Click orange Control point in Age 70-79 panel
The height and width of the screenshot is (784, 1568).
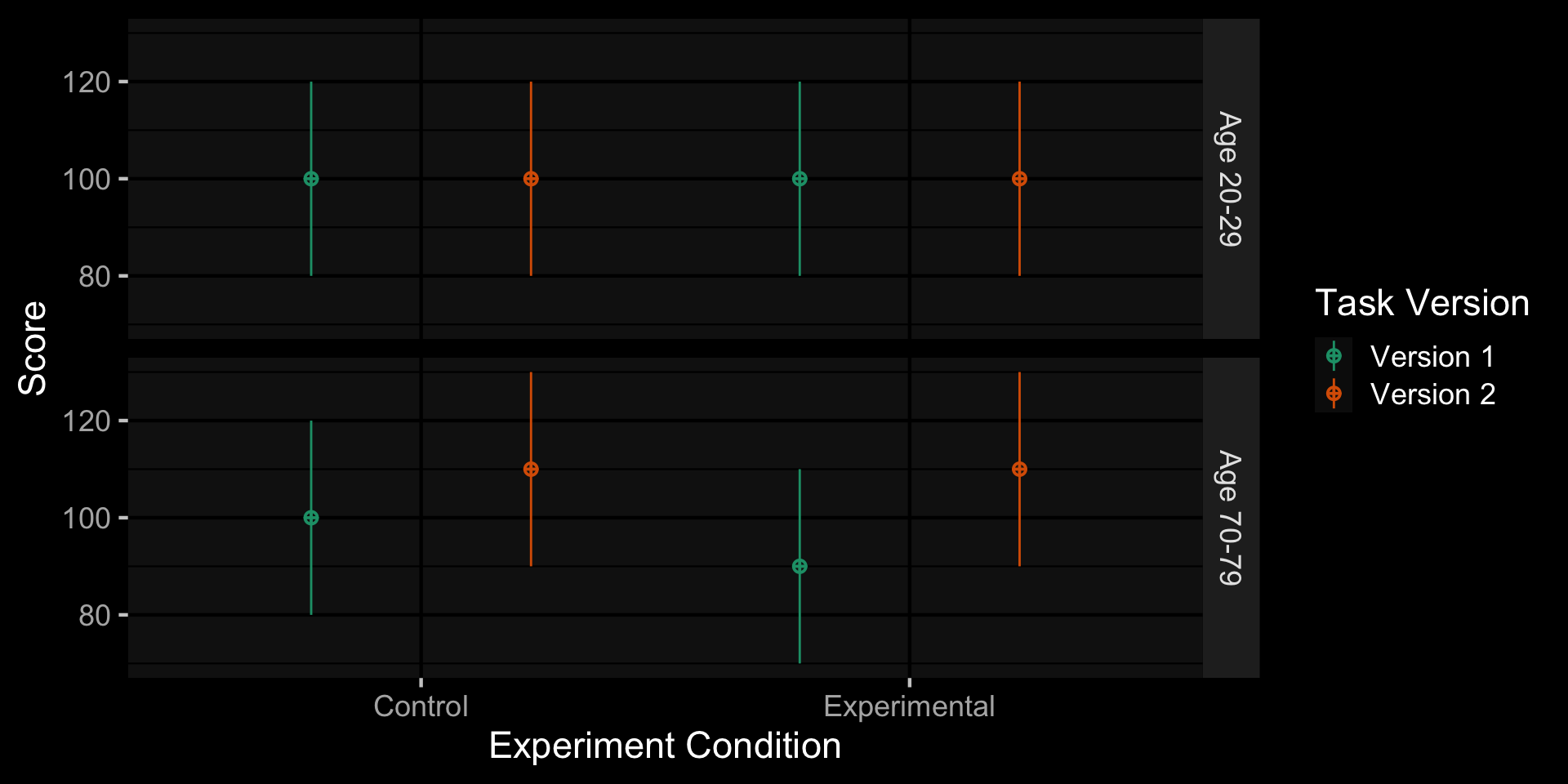click(x=531, y=470)
